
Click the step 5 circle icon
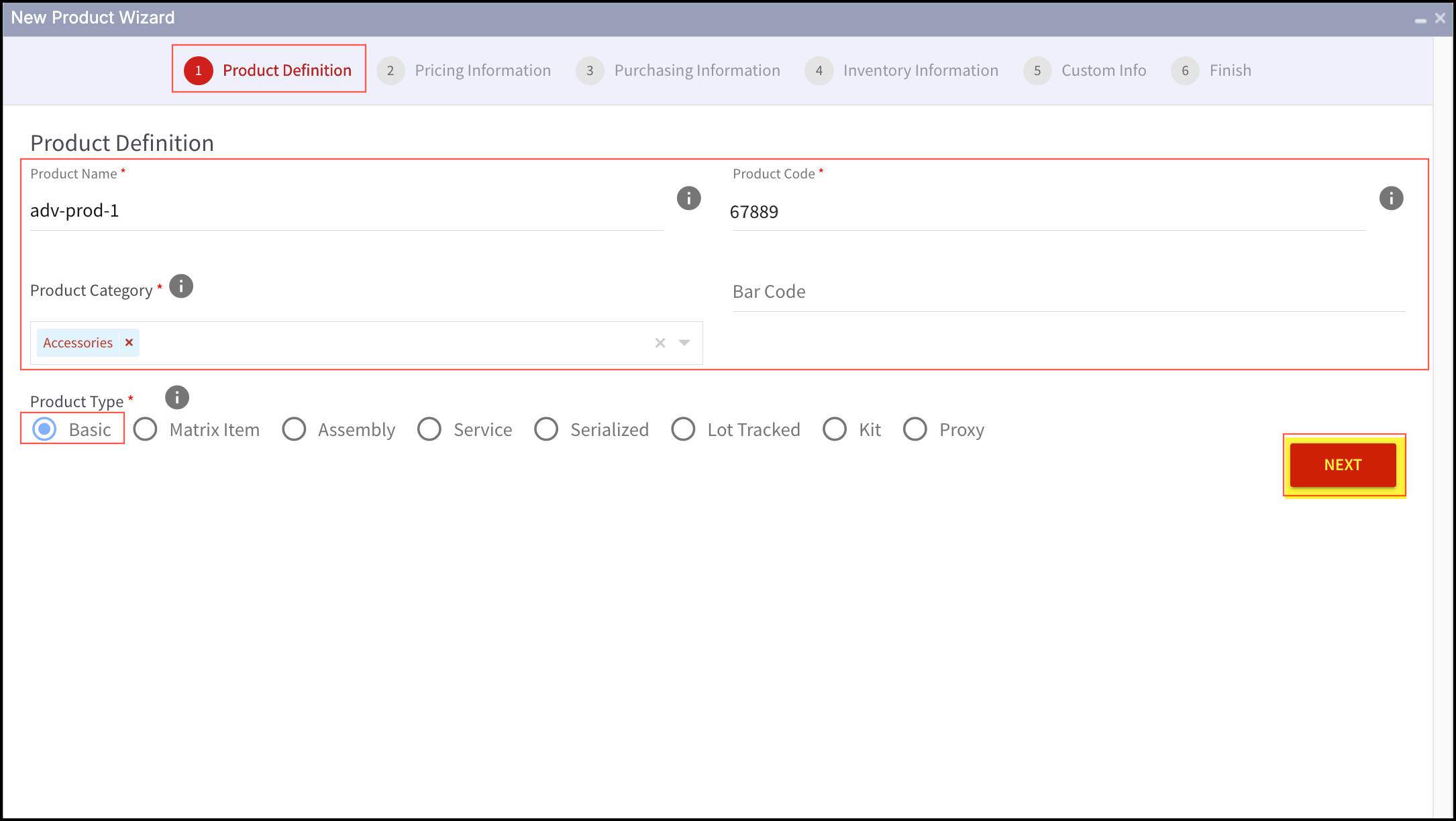click(x=1037, y=70)
